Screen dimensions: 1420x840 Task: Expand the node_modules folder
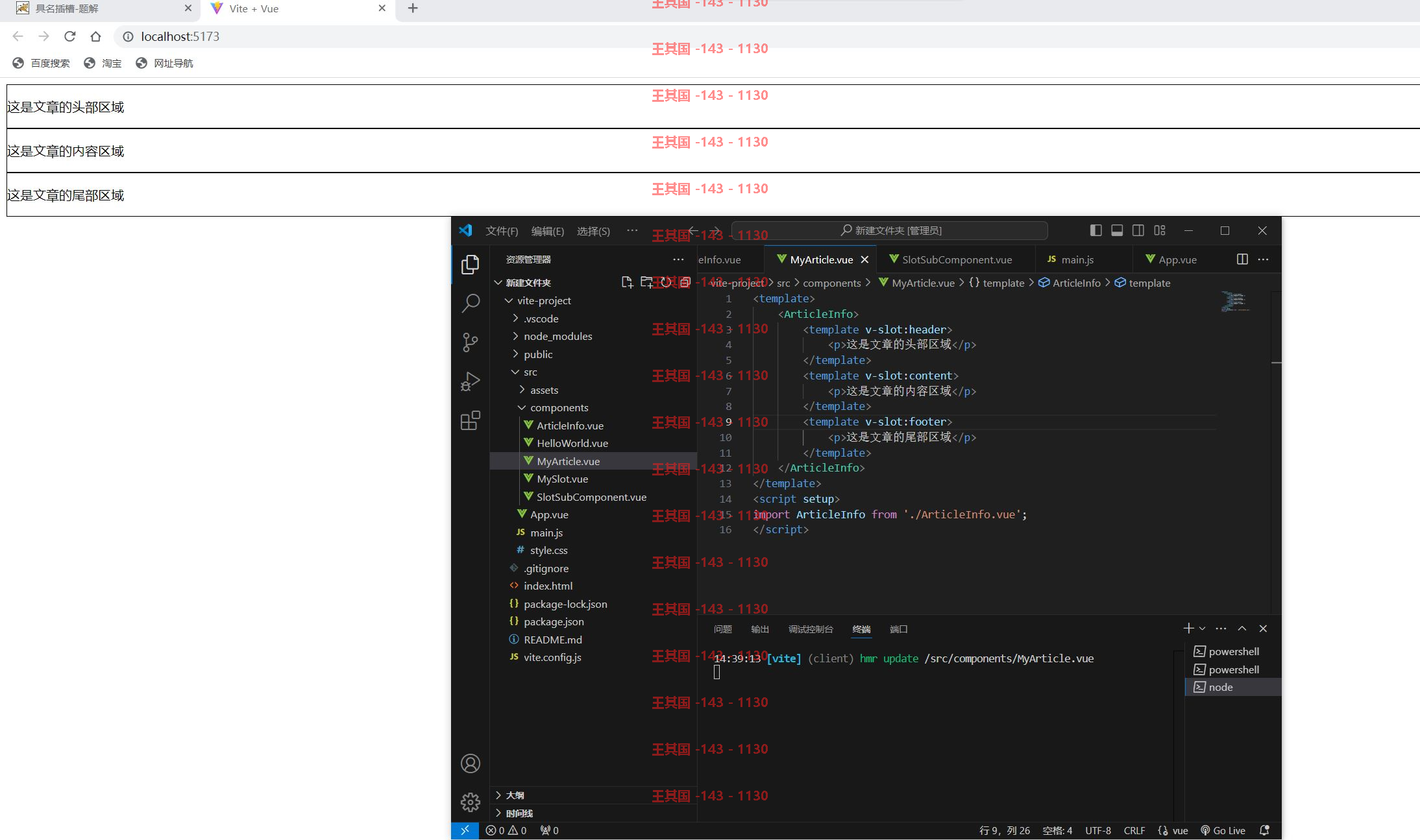515,336
